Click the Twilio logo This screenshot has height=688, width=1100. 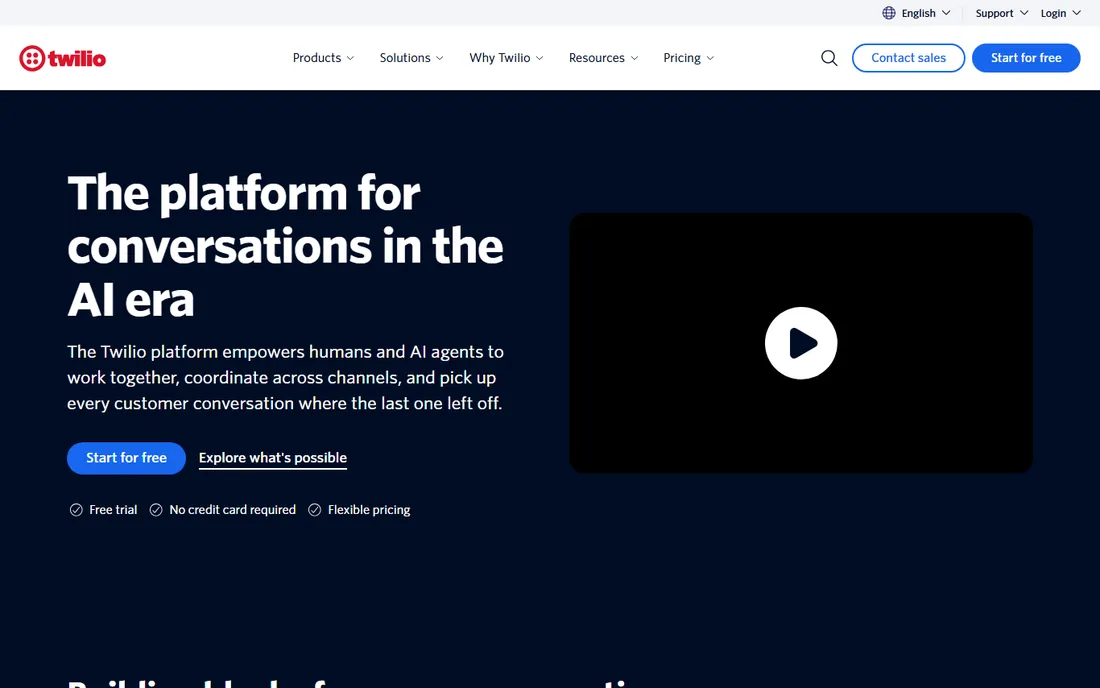click(x=62, y=58)
